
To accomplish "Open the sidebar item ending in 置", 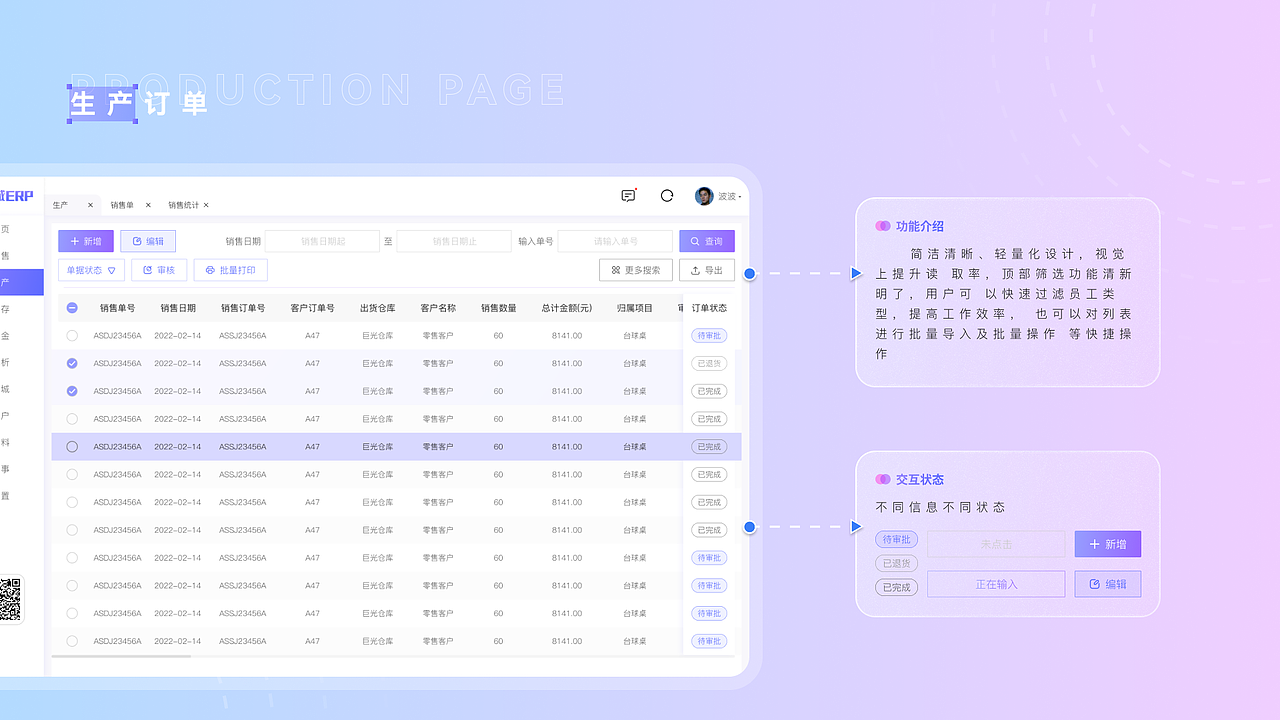I will tap(5, 495).
